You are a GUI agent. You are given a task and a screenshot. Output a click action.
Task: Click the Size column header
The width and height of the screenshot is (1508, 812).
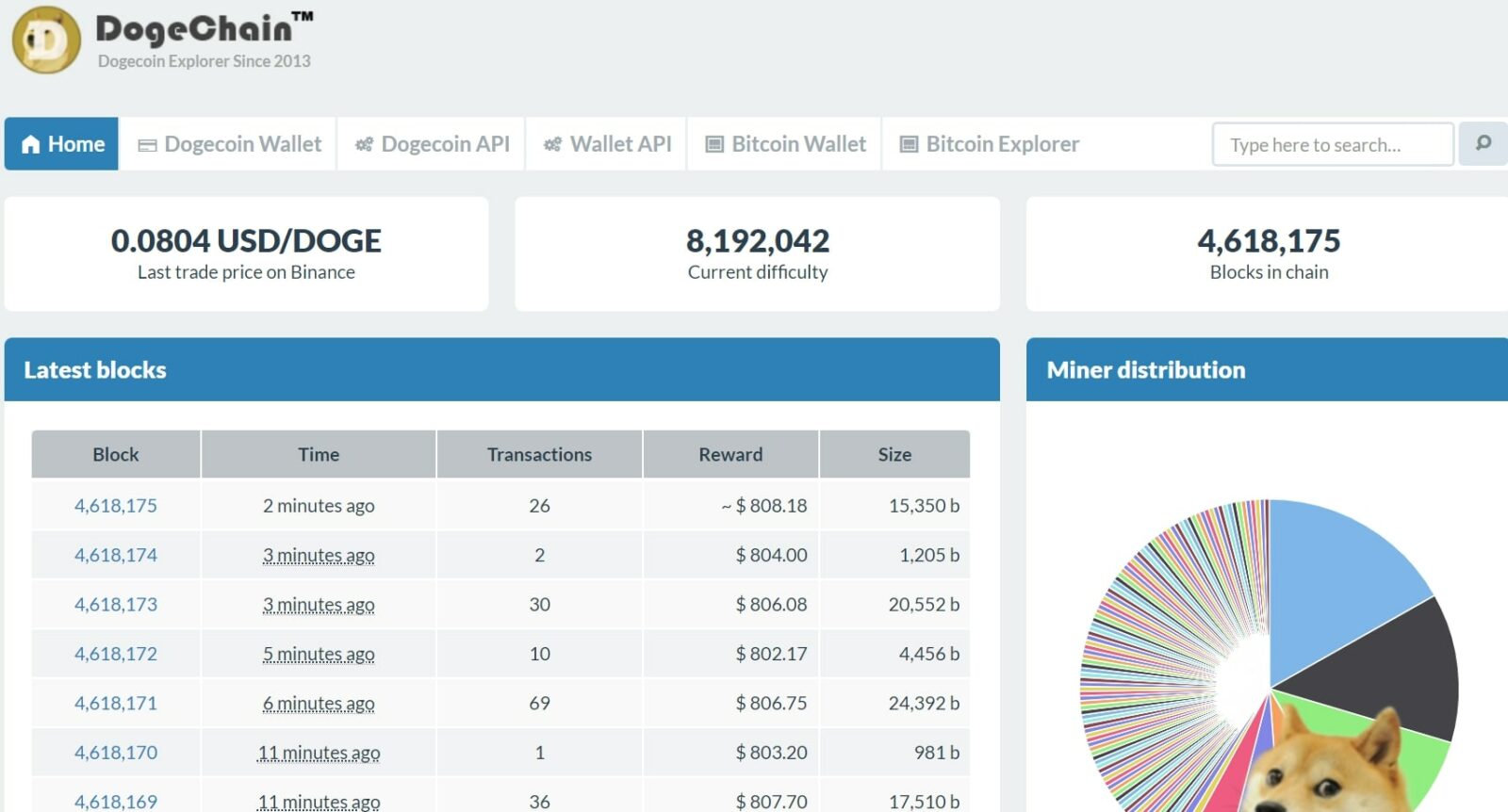pyautogui.click(x=894, y=454)
